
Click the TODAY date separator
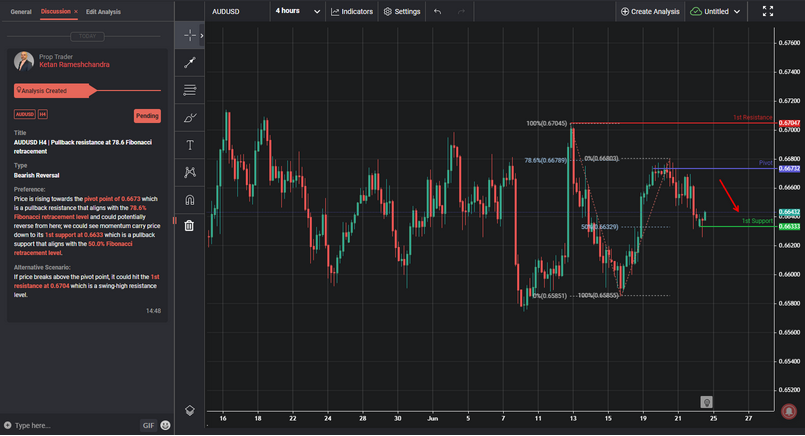pos(87,36)
